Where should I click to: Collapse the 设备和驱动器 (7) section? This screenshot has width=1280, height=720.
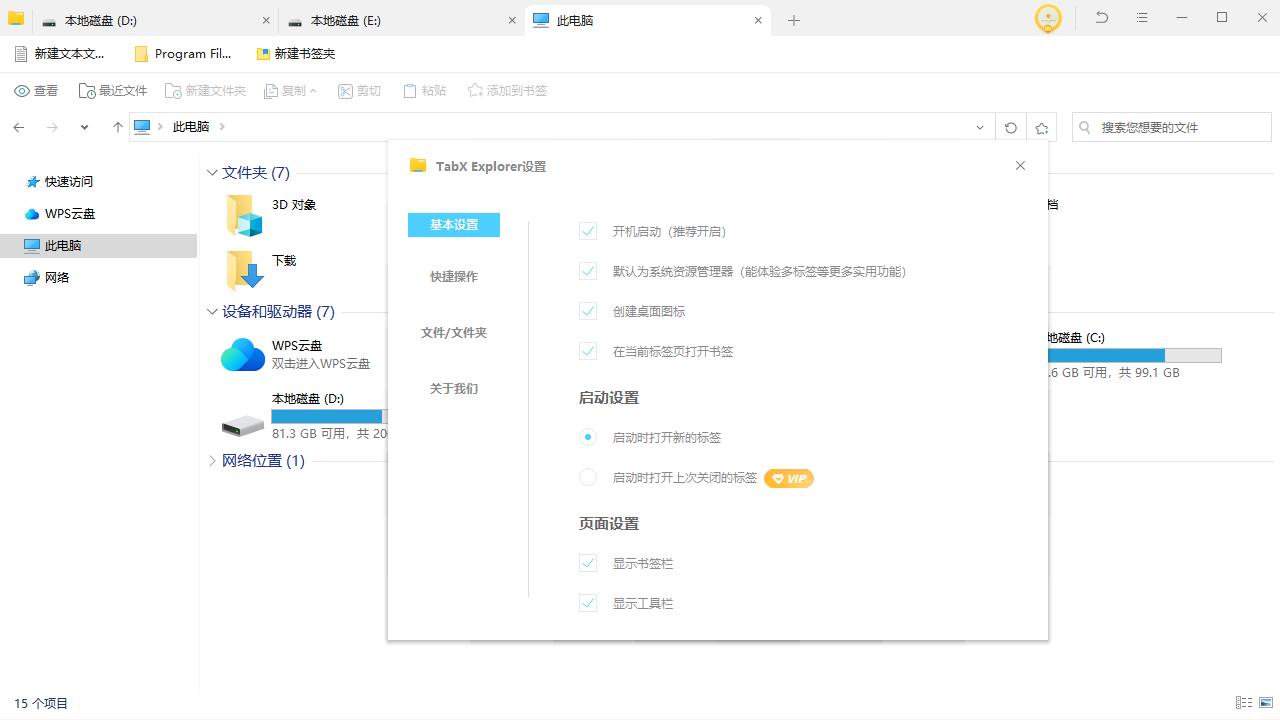tap(211, 311)
